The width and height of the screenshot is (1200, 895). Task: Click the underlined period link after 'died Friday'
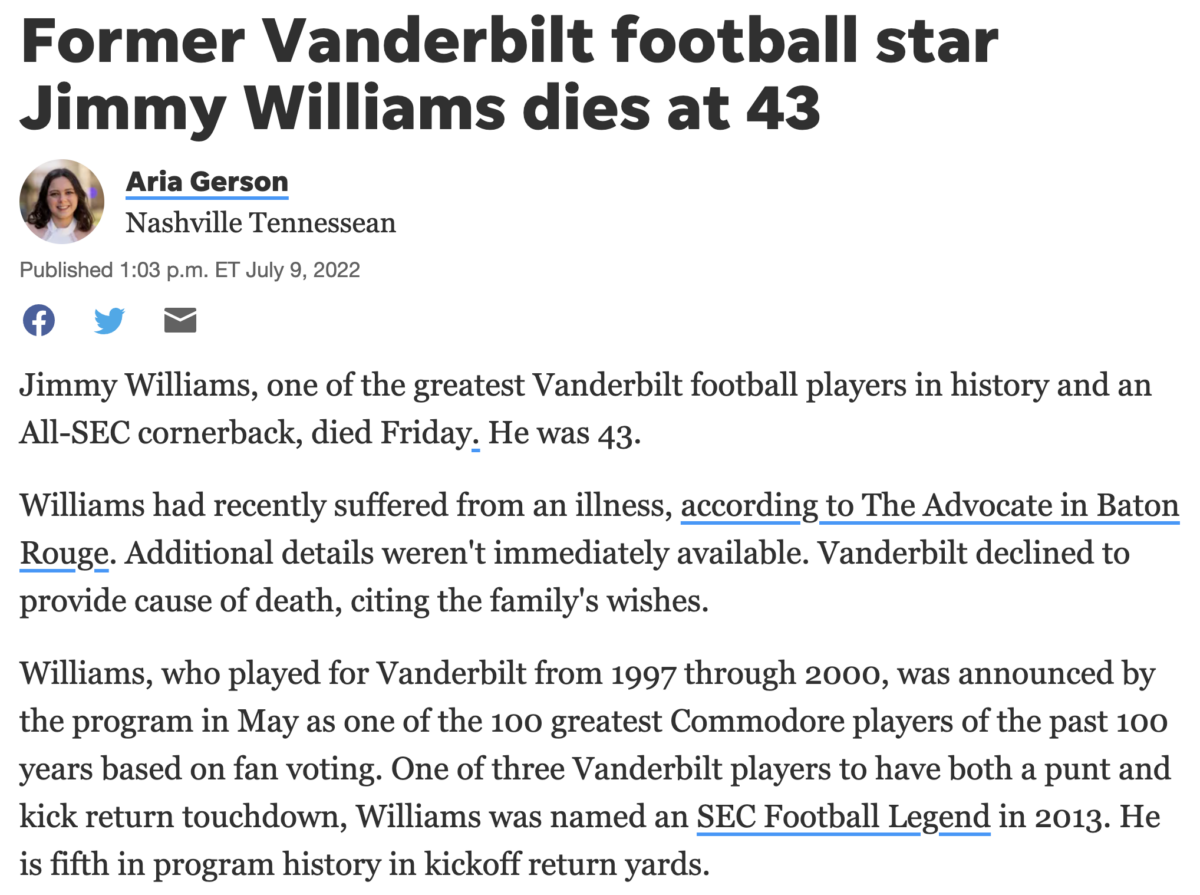475,438
